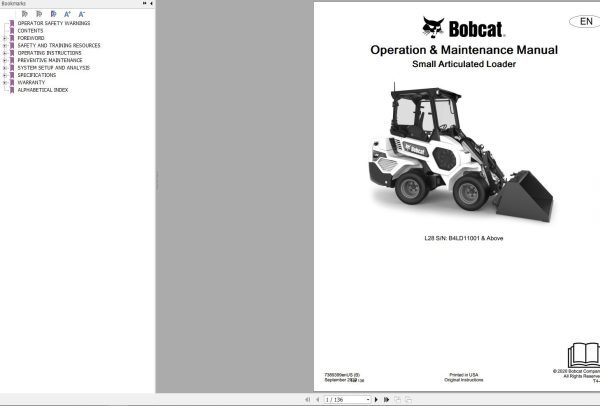Viewport: 600px width, 406px height.
Task: Select the FOREWORD bookmark text
Action: click(31, 38)
